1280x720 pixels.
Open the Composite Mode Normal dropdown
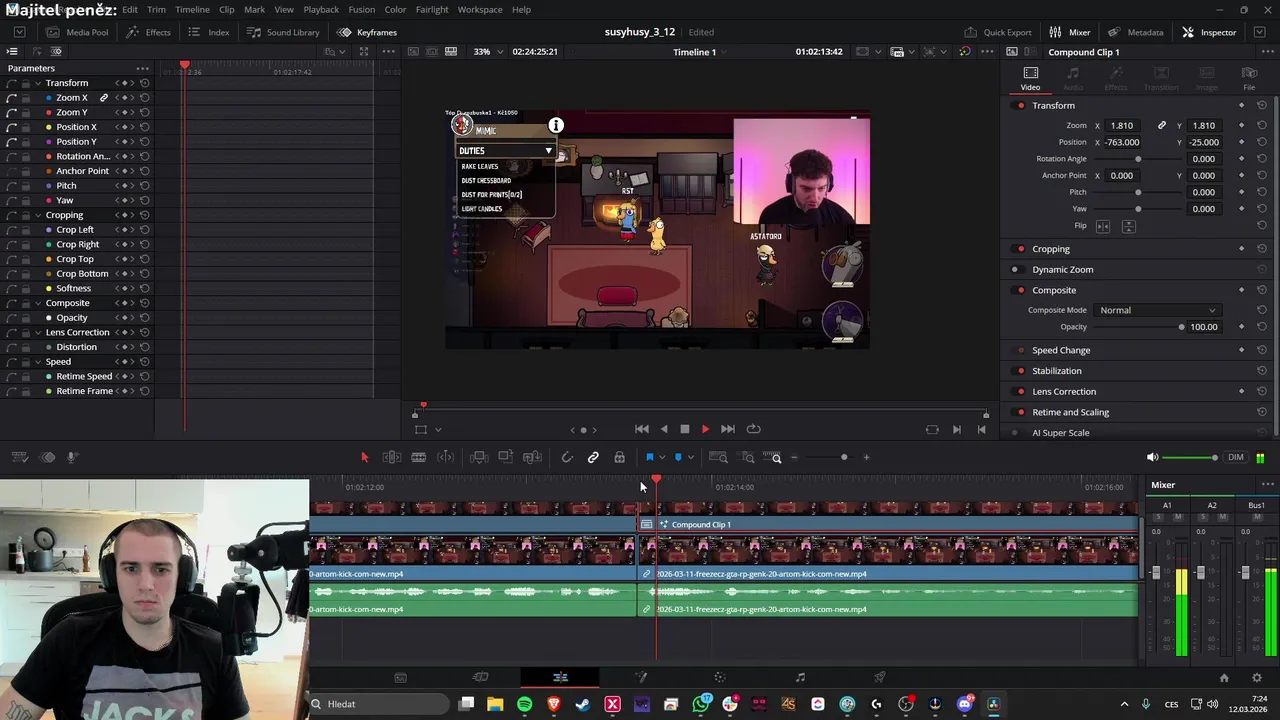(1157, 310)
